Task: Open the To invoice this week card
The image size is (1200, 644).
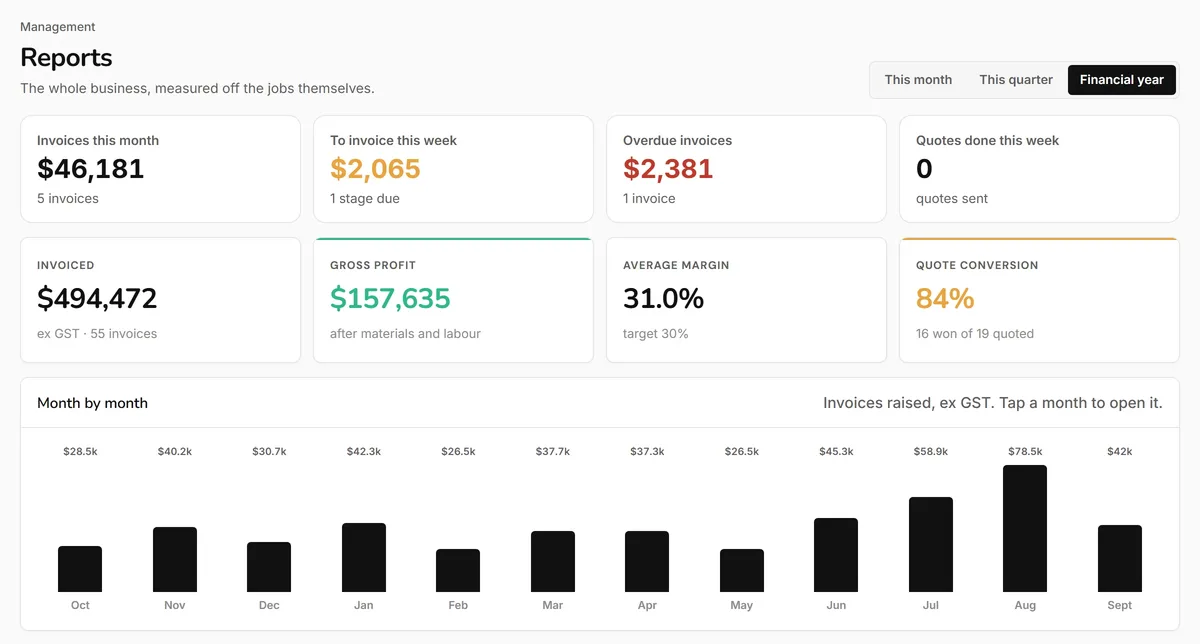Action: (x=453, y=169)
